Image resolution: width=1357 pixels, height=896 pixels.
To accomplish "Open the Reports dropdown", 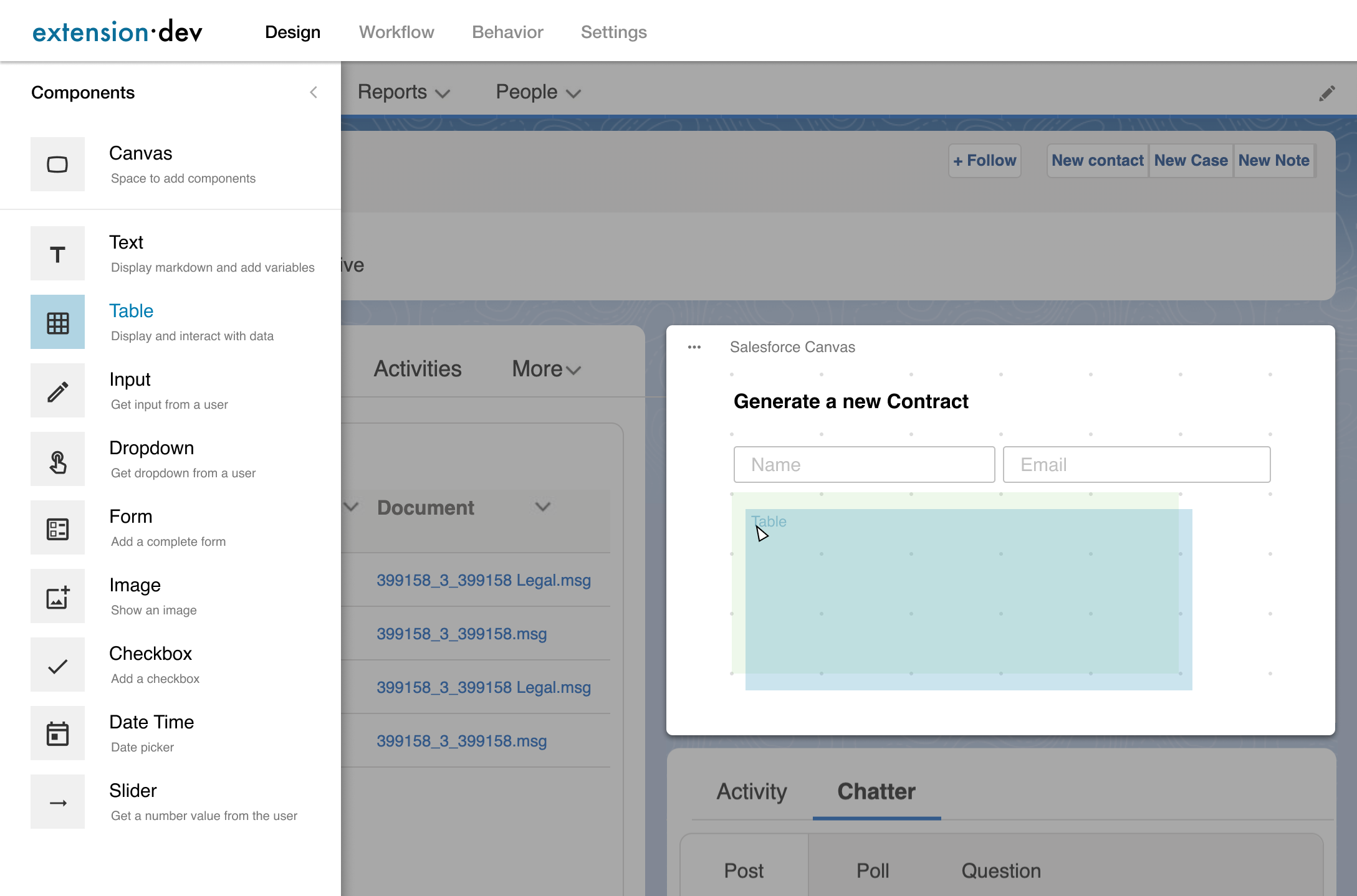I will 404,92.
